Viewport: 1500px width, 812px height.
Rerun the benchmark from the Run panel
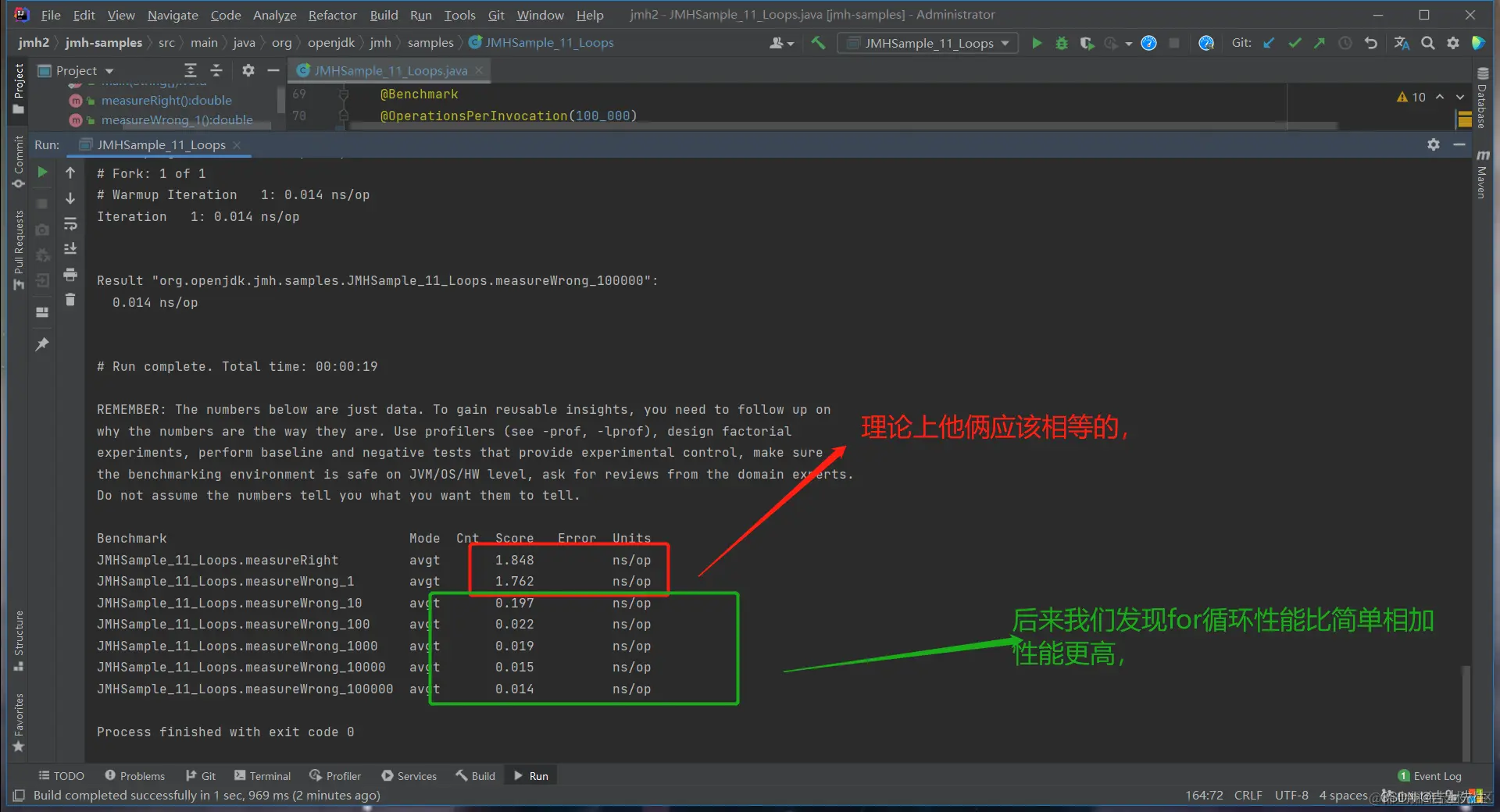[x=42, y=172]
